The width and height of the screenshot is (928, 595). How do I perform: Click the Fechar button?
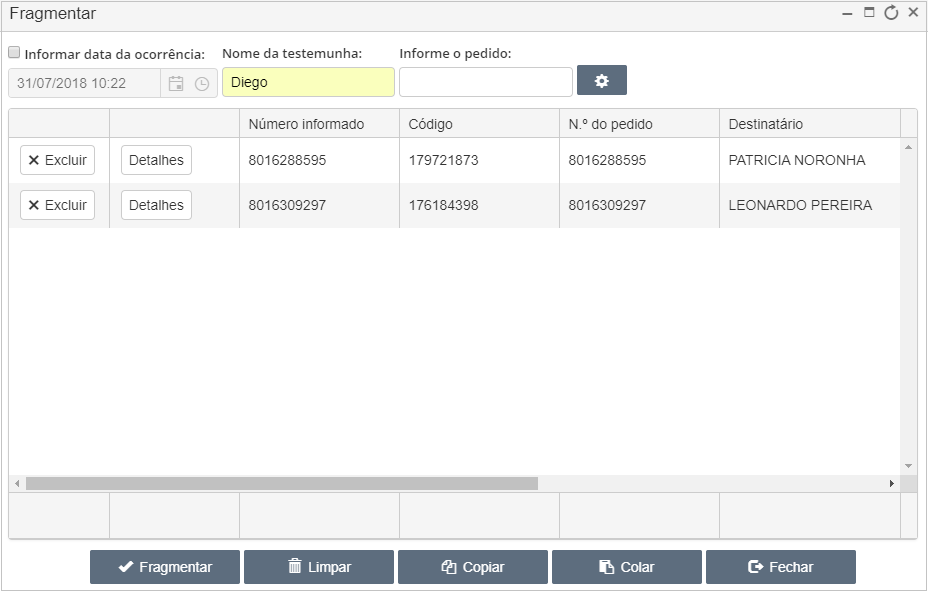pyautogui.click(x=781, y=567)
